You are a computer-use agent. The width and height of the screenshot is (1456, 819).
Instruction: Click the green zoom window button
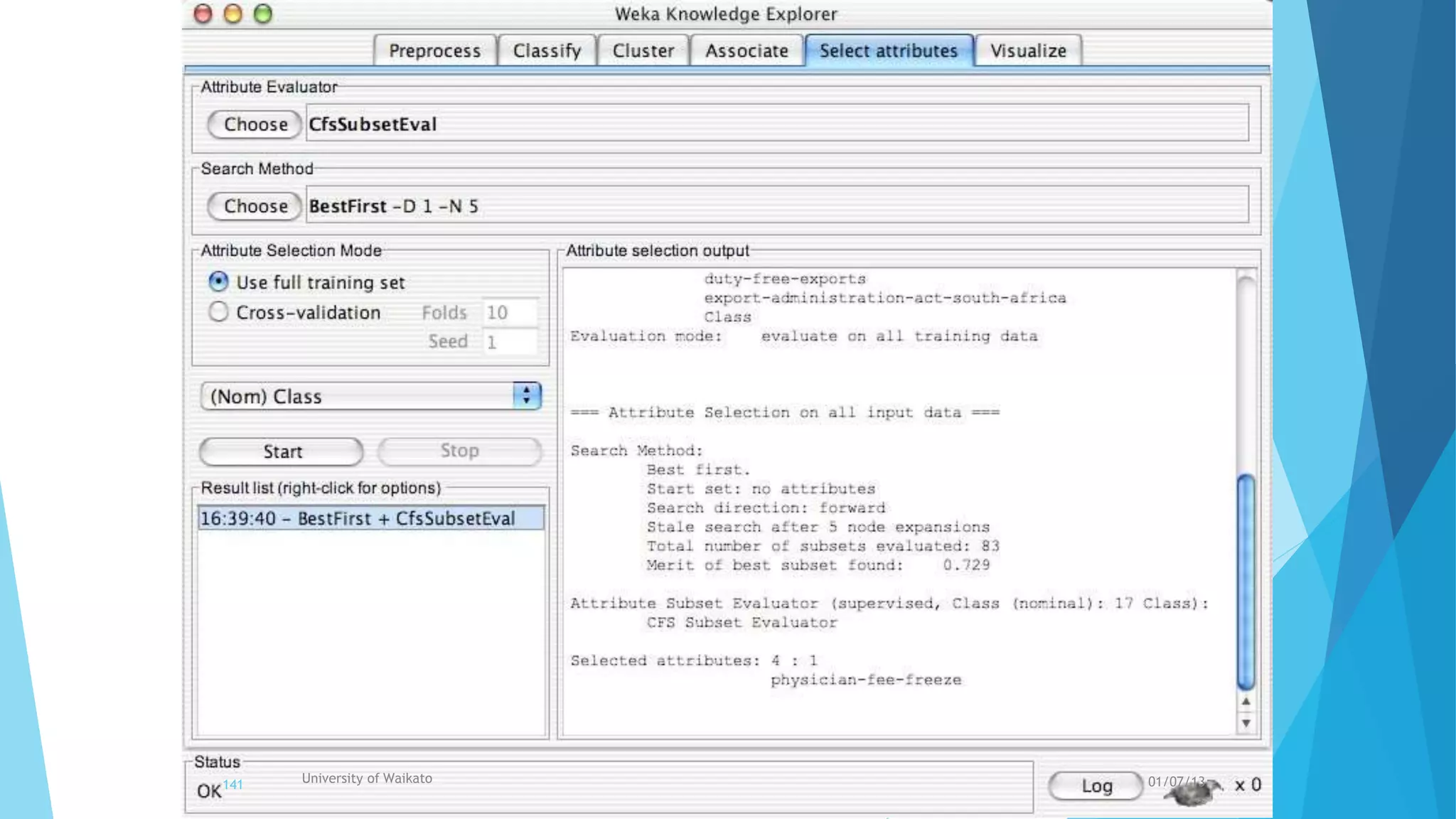(x=263, y=14)
